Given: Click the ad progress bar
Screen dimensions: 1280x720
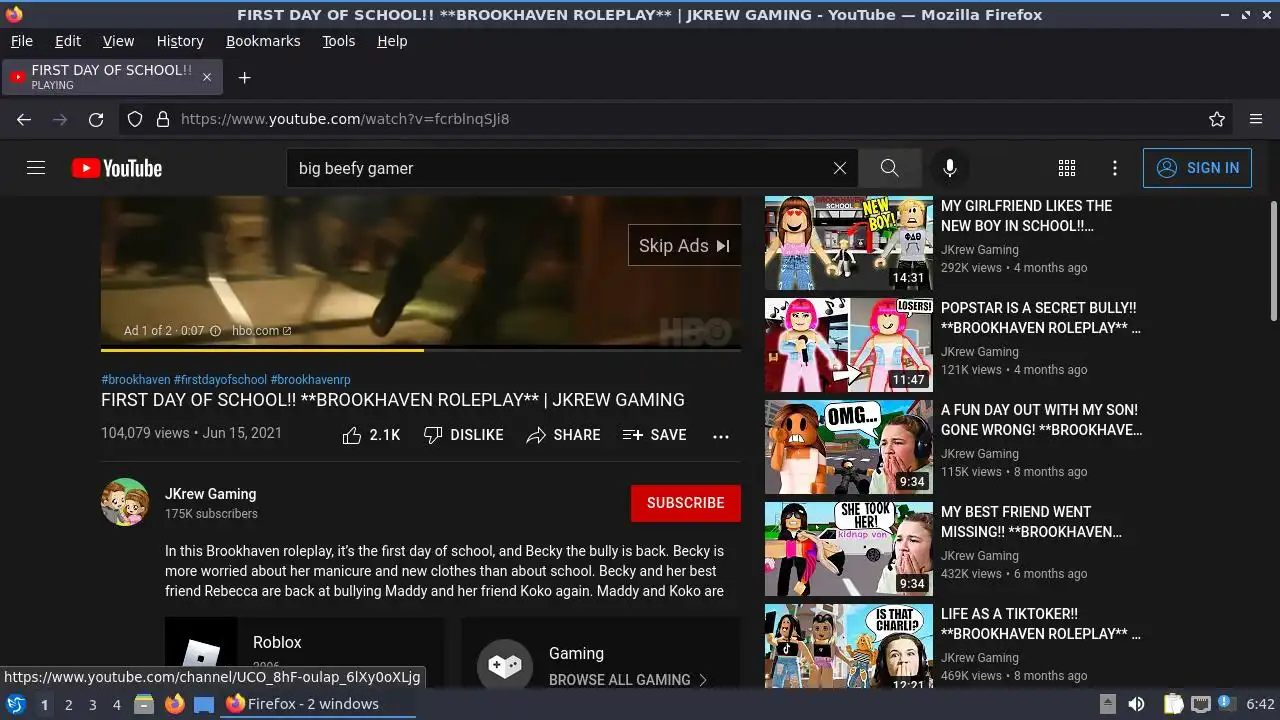Looking at the screenshot, I should (x=421, y=350).
